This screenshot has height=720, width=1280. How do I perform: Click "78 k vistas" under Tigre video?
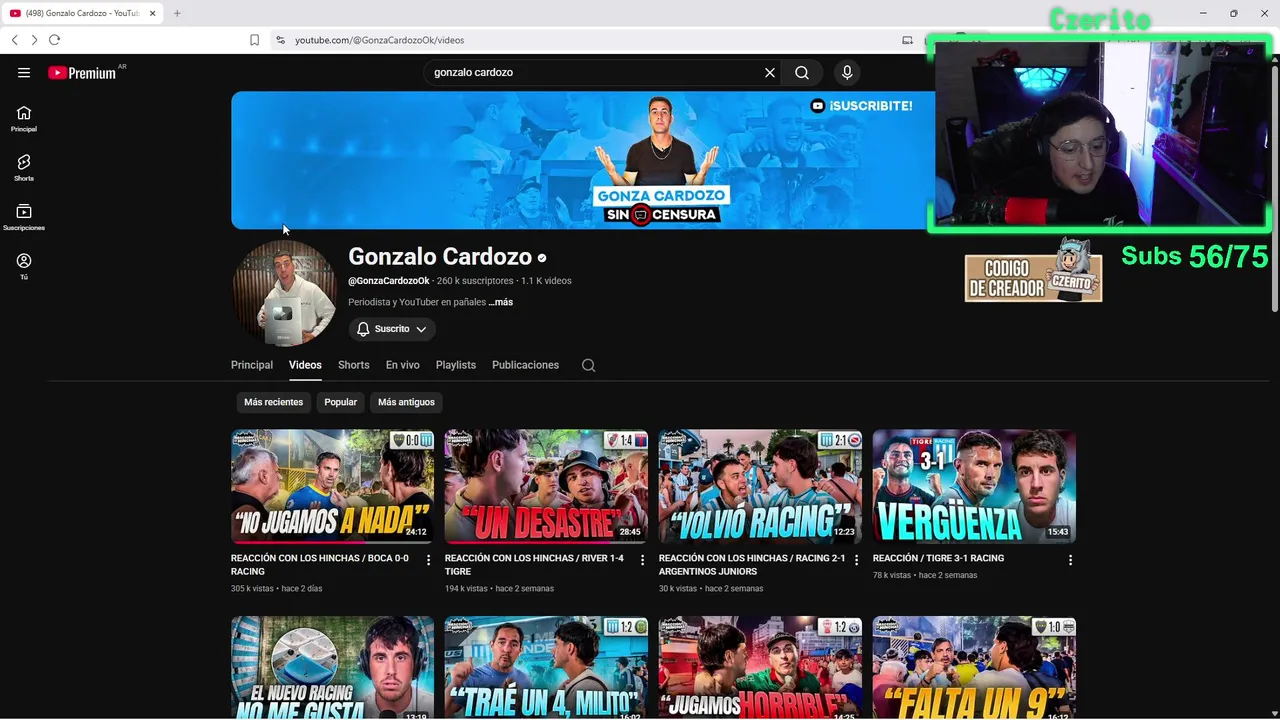pos(892,576)
